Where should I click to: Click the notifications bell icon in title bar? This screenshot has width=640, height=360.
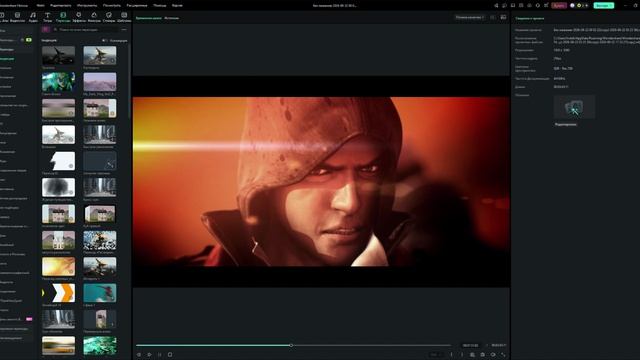coord(538,5)
